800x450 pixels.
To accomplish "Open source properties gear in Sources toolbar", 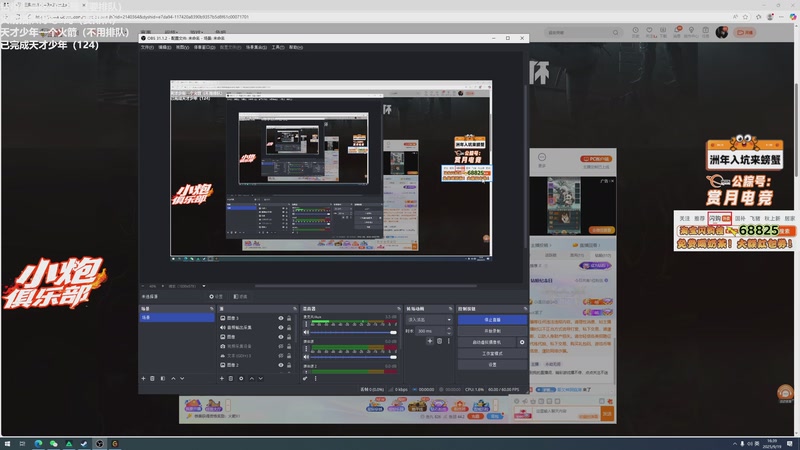I will (x=241, y=379).
